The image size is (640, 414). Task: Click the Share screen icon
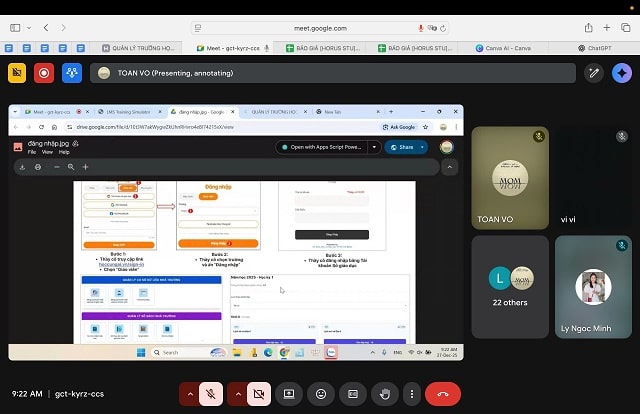pos(289,394)
